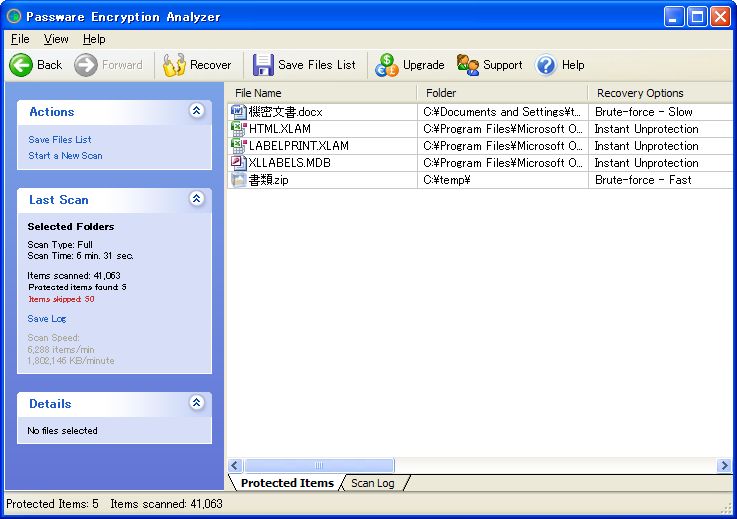The image size is (737, 519).
Task: Click the Word document icon for 機密文書.docx
Action: (x=238, y=112)
